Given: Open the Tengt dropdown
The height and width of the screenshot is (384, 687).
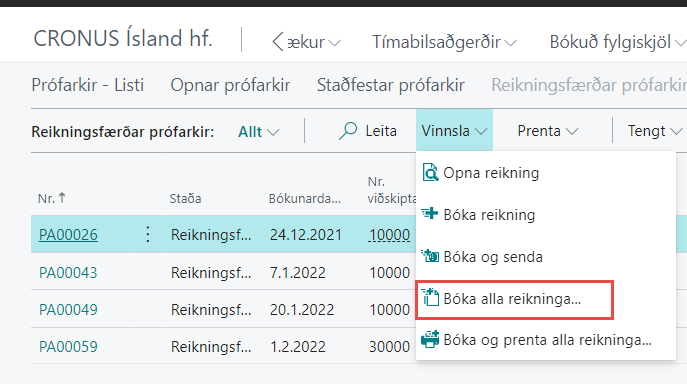Looking at the screenshot, I should (x=655, y=131).
